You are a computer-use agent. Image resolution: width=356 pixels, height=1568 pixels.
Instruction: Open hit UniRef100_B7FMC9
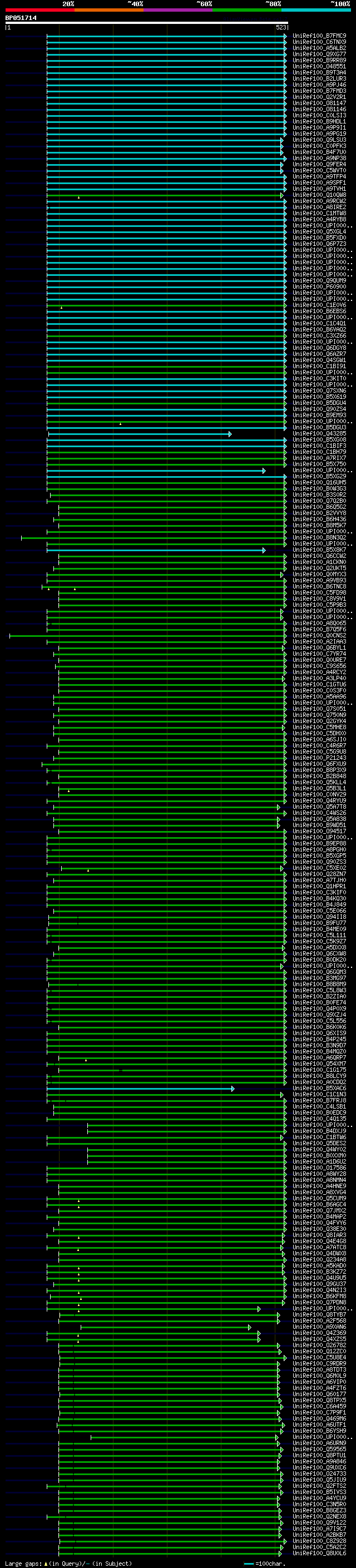click(319, 36)
